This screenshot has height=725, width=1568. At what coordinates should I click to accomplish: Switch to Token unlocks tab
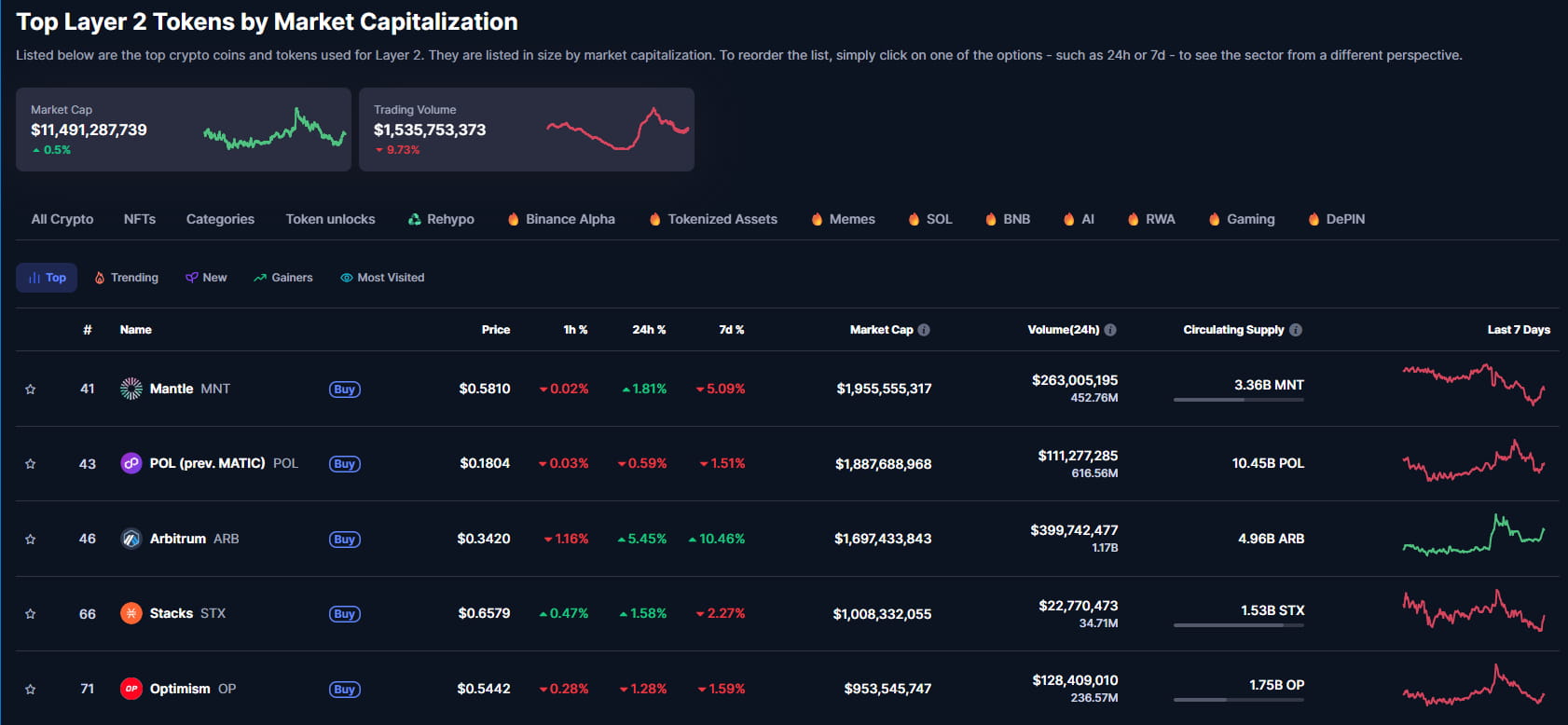coord(330,219)
